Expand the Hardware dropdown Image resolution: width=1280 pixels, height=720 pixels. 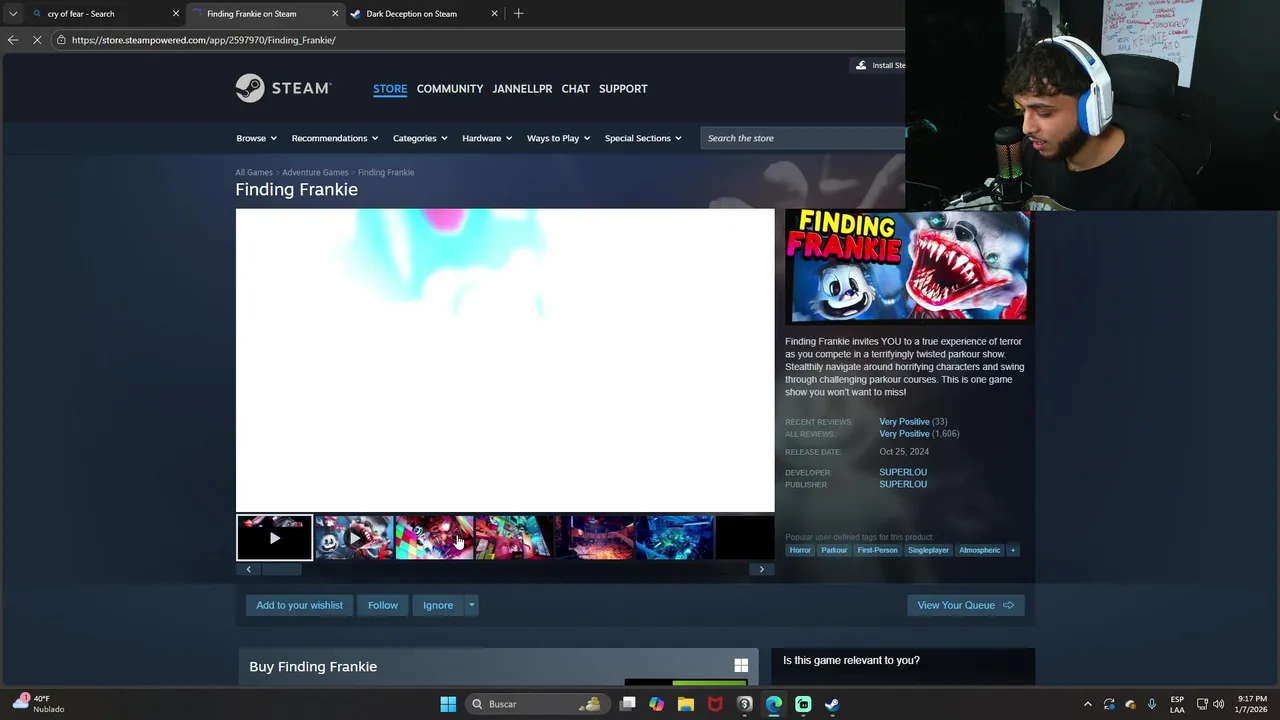click(487, 138)
